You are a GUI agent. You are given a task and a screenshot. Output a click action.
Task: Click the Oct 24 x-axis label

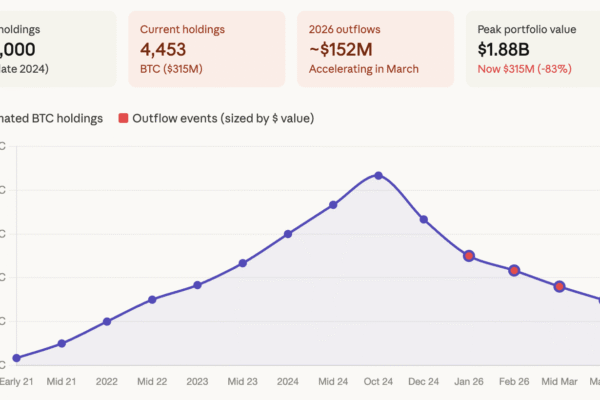click(378, 381)
